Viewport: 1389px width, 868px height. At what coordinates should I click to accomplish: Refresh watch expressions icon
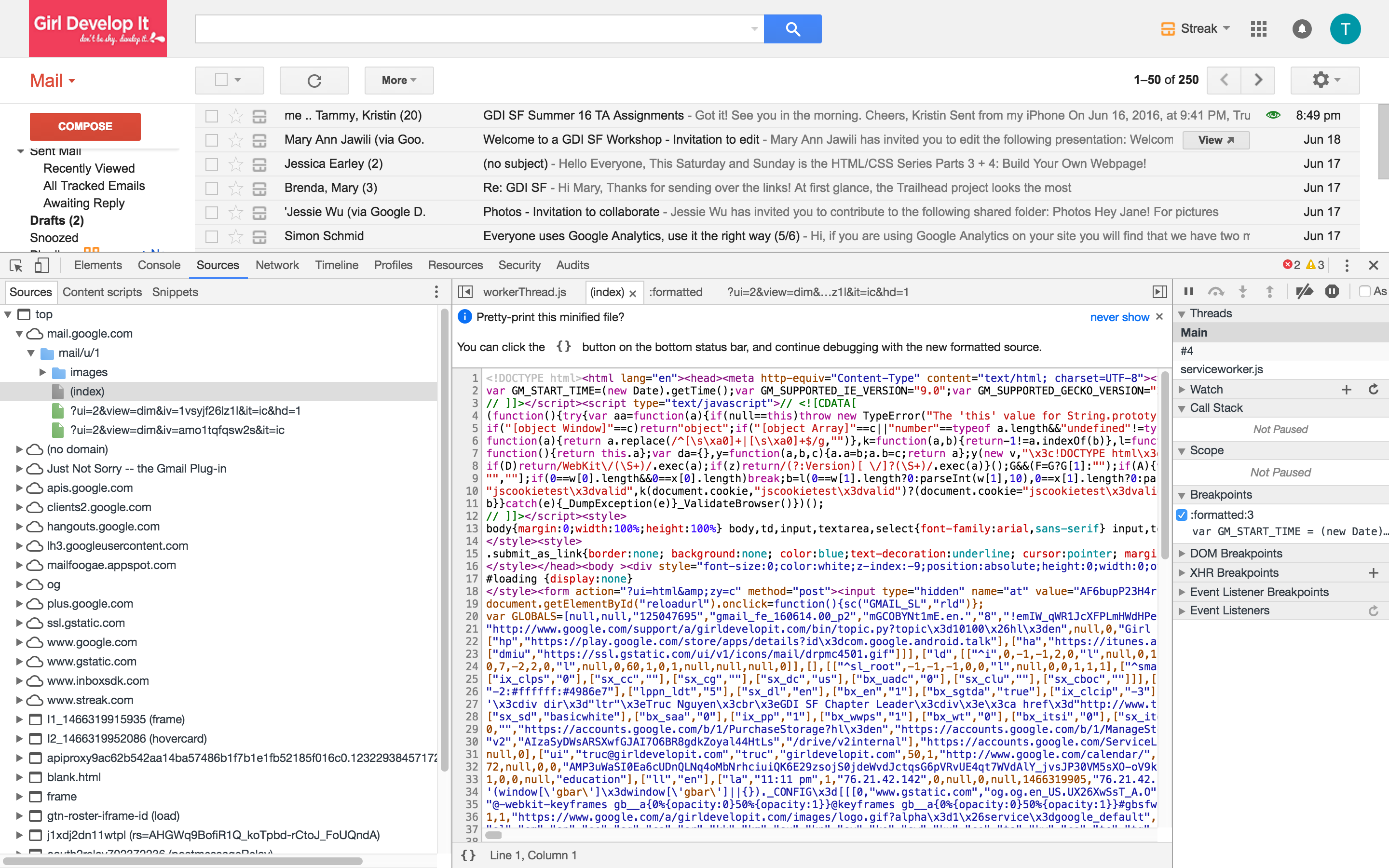tap(1374, 390)
